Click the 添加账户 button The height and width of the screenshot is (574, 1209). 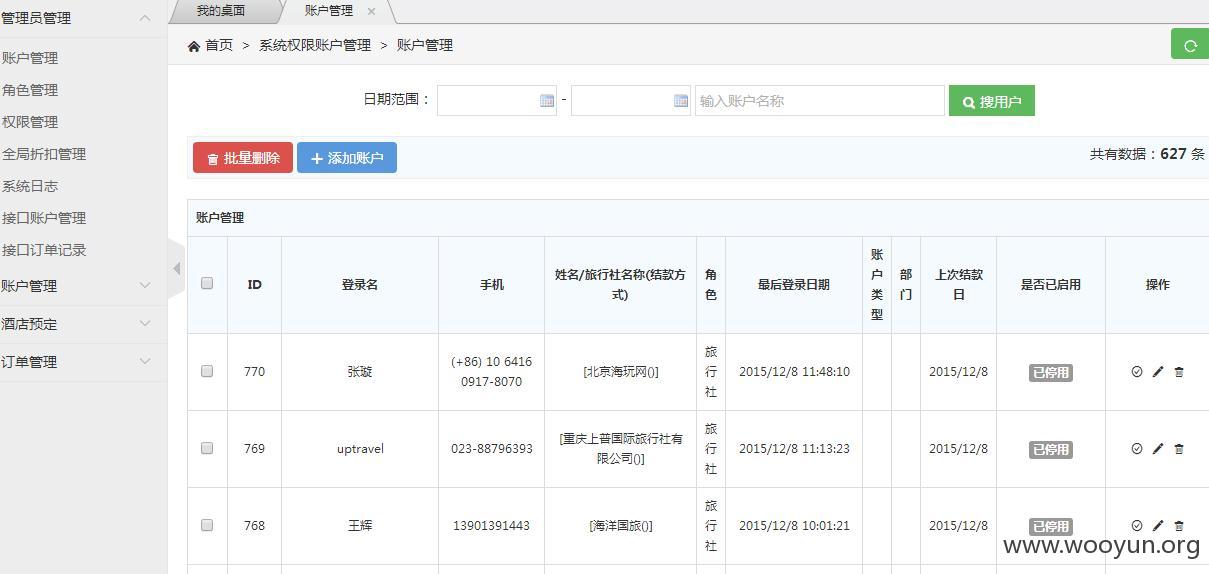coord(347,157)
